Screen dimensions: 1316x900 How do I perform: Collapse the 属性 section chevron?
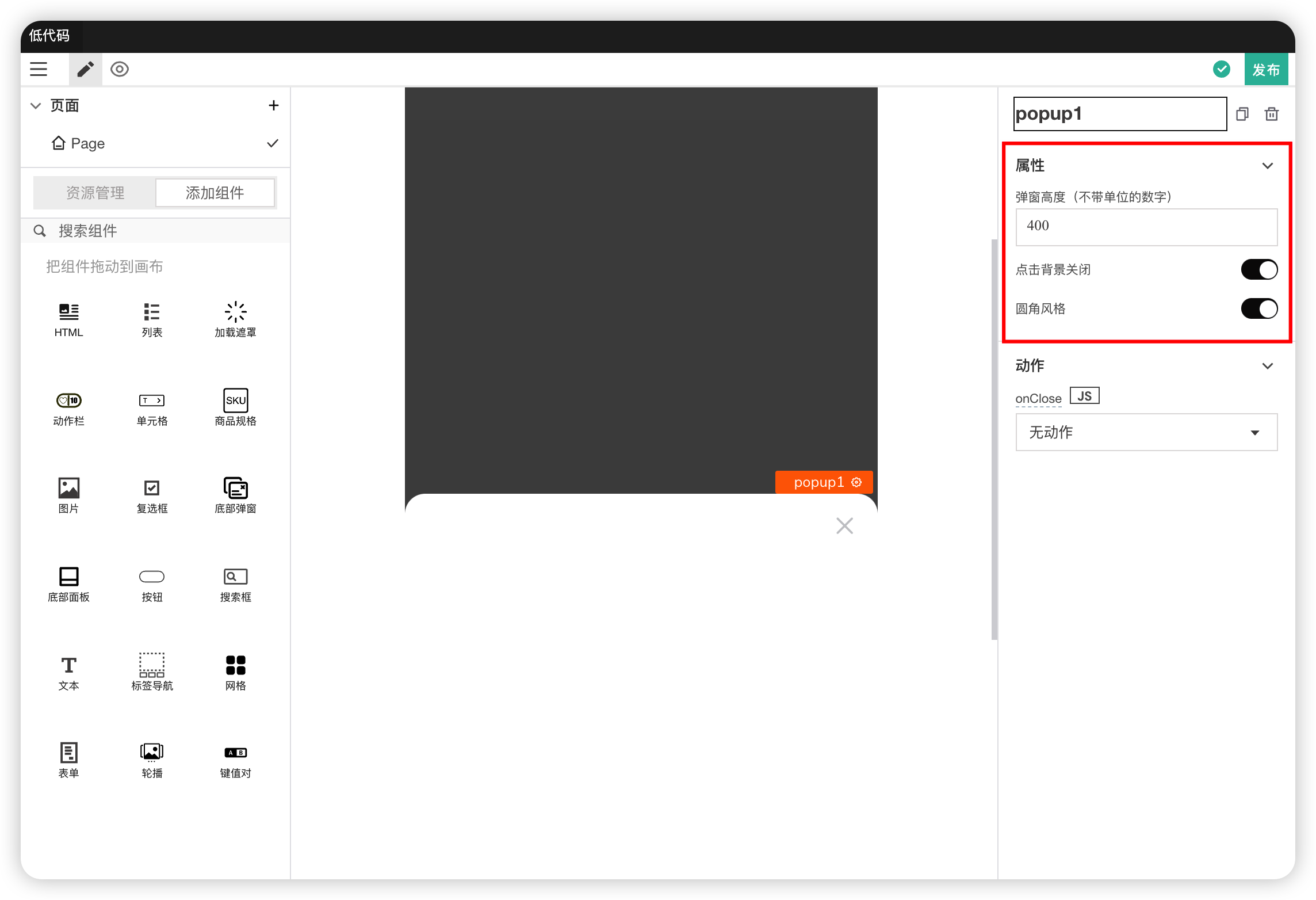1267,166
